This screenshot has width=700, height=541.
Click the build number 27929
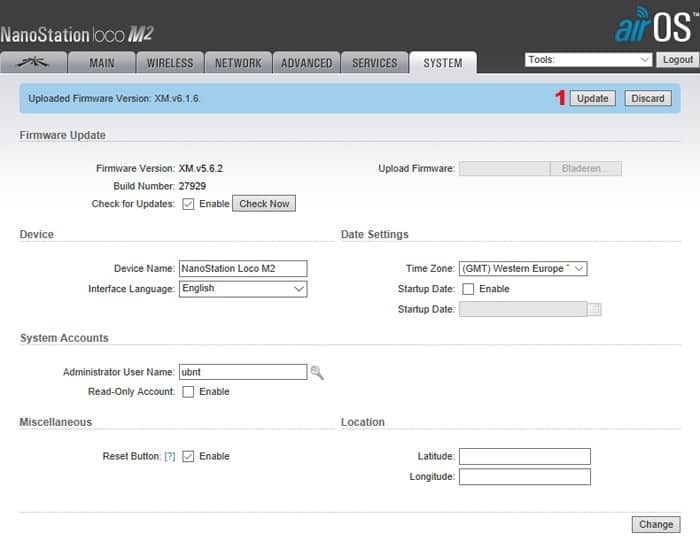[x=192, y=186]
